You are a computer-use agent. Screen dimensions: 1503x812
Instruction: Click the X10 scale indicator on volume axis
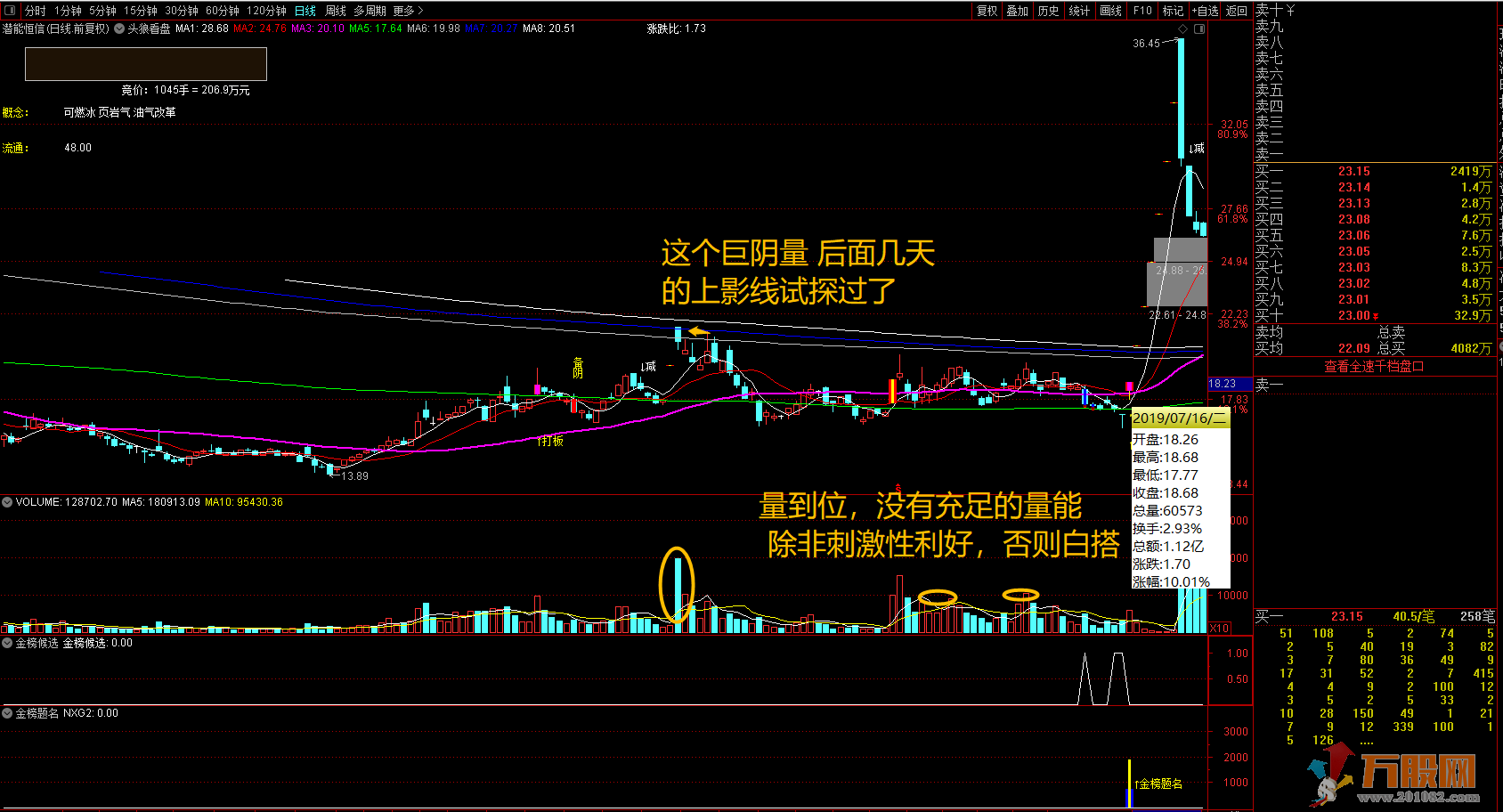tap(1219, 629)
